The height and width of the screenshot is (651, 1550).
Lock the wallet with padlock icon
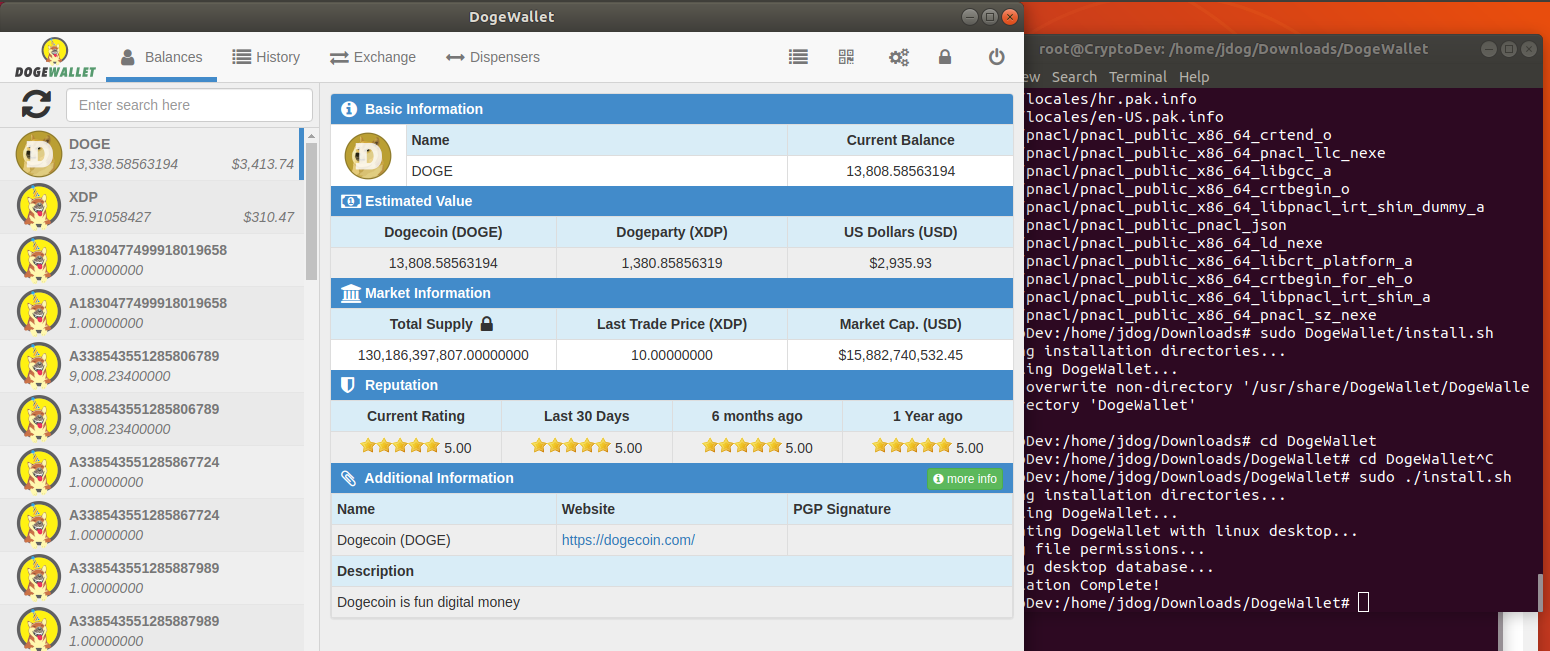tap(945, 57)
